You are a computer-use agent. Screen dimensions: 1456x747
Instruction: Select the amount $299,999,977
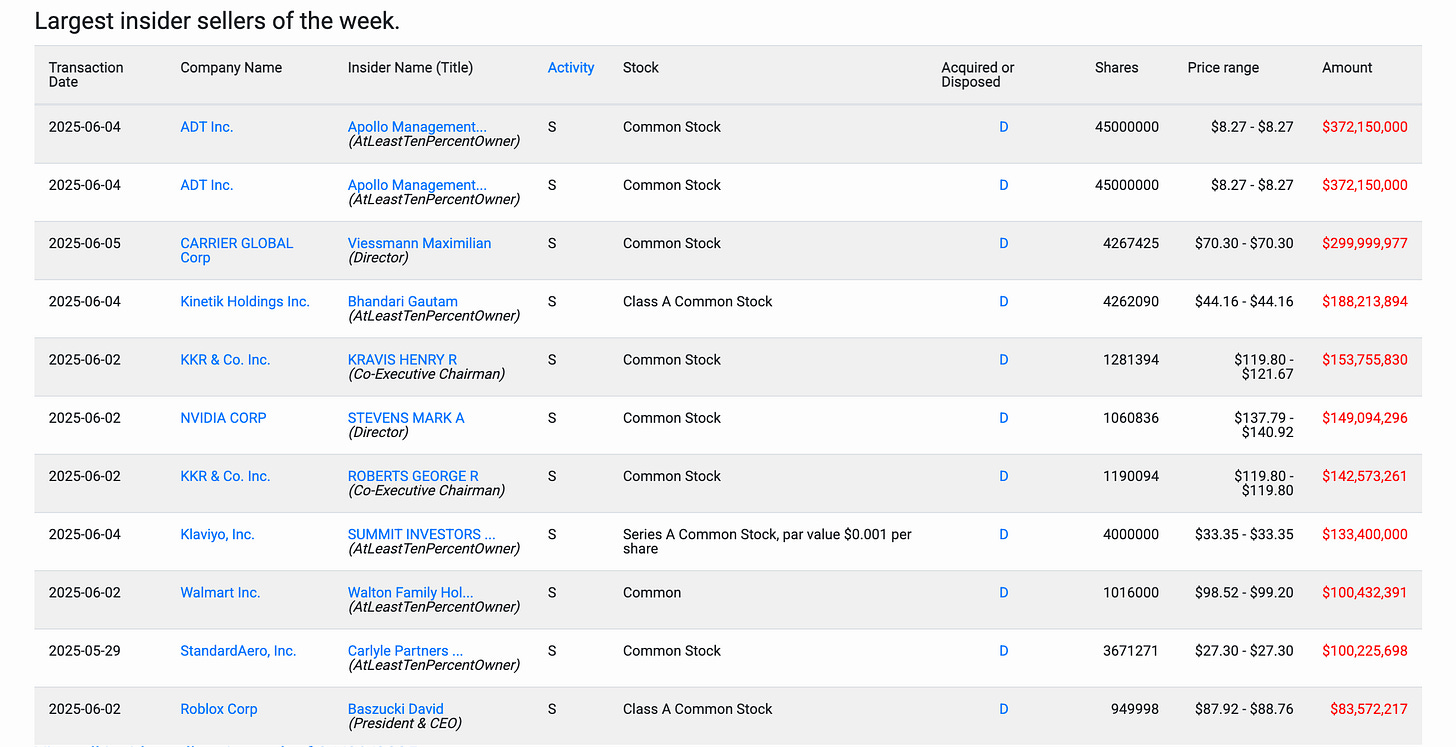pos(1364,243)
